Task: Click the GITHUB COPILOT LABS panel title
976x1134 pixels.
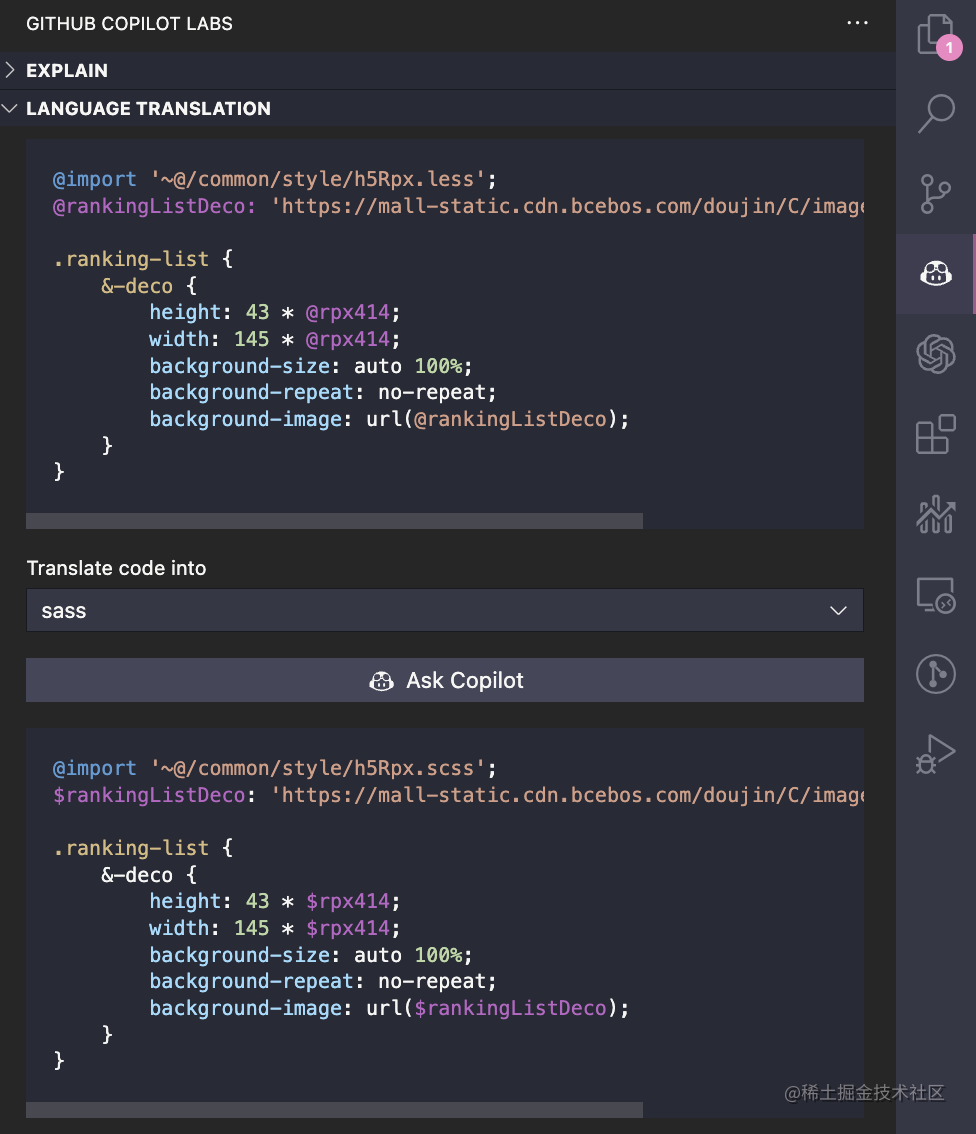Action: click(x=128, y=23)
